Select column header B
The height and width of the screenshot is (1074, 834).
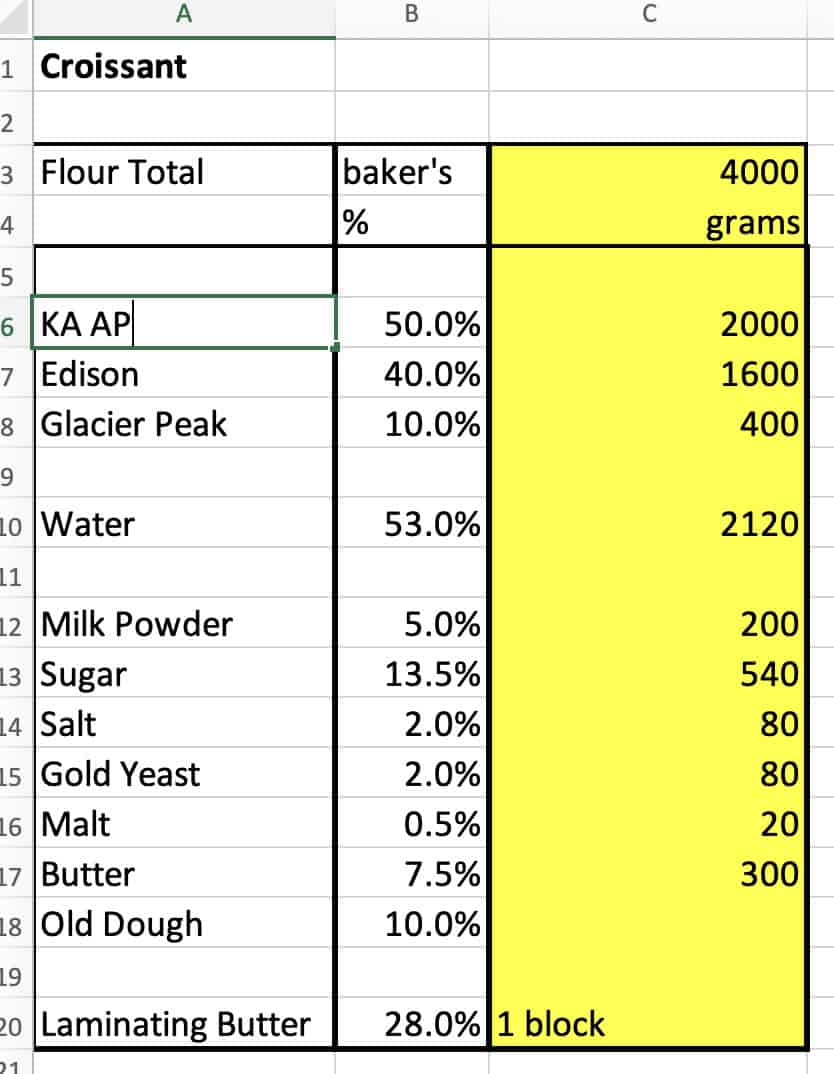[x=409, y=14]
